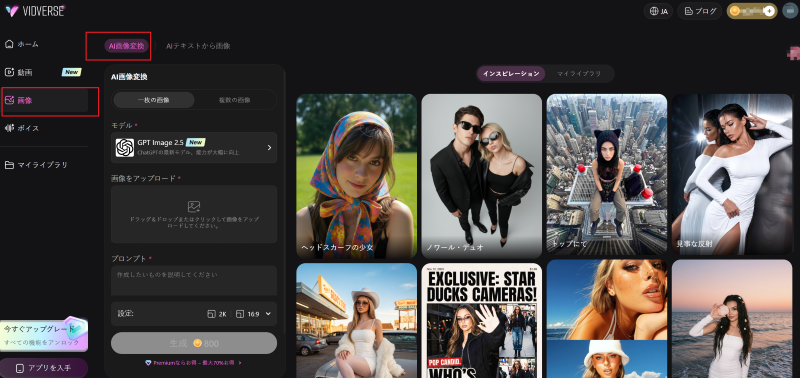800x378 pixels.
Task: Click the globe language icon
Action: tap(654, 11)
